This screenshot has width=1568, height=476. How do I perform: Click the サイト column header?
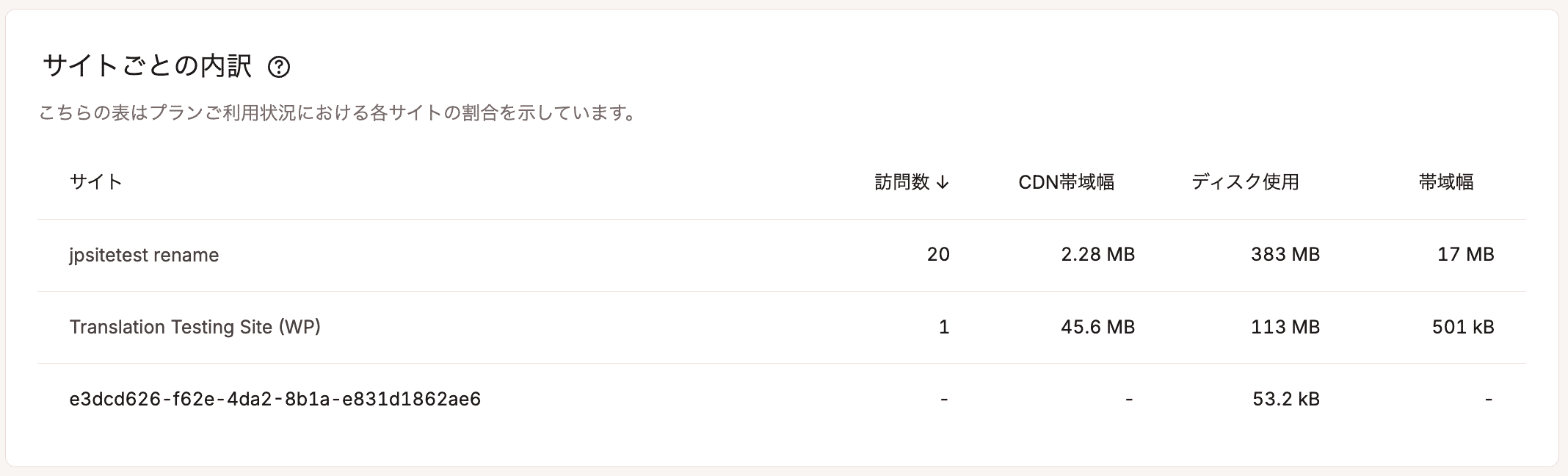pos(95,182)
